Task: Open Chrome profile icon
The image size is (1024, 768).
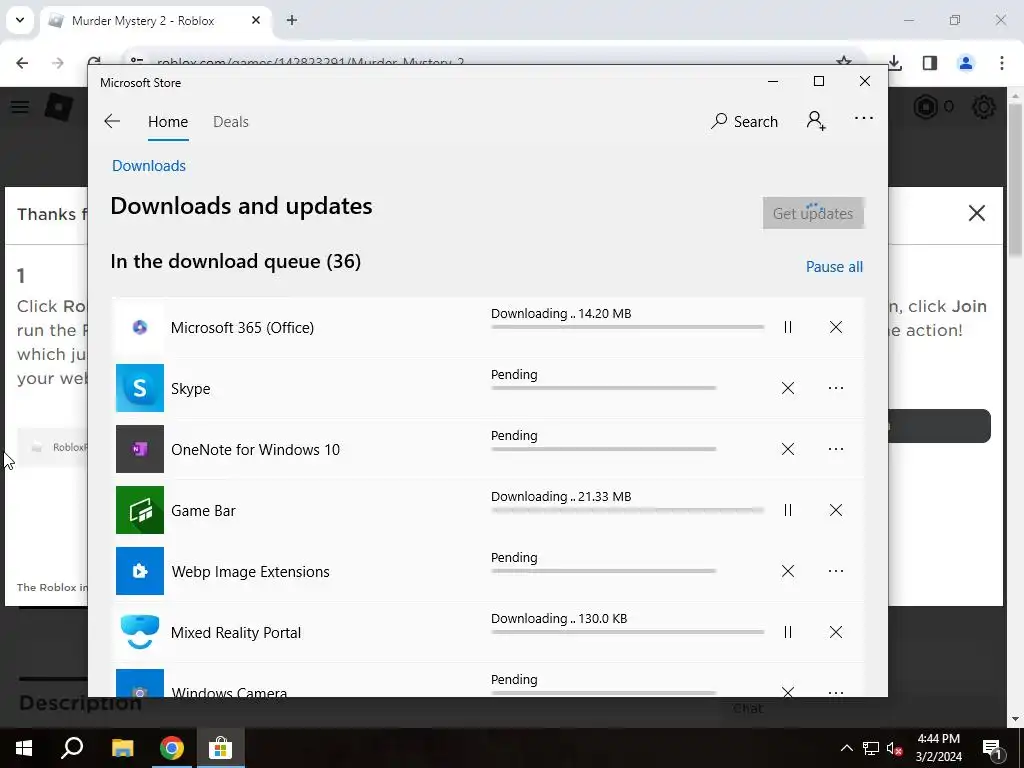Action: coord(965,63)
